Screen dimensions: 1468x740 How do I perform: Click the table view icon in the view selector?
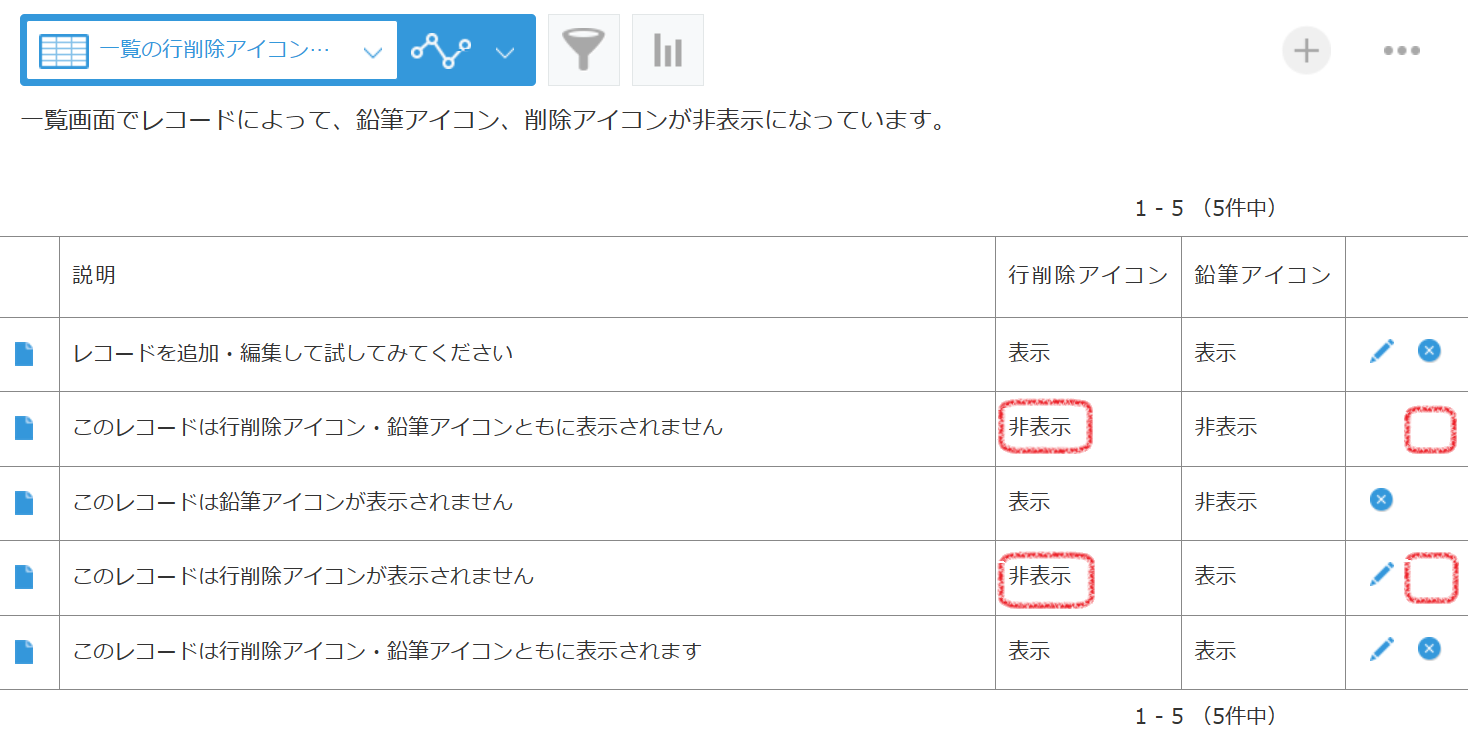point(63,48)
